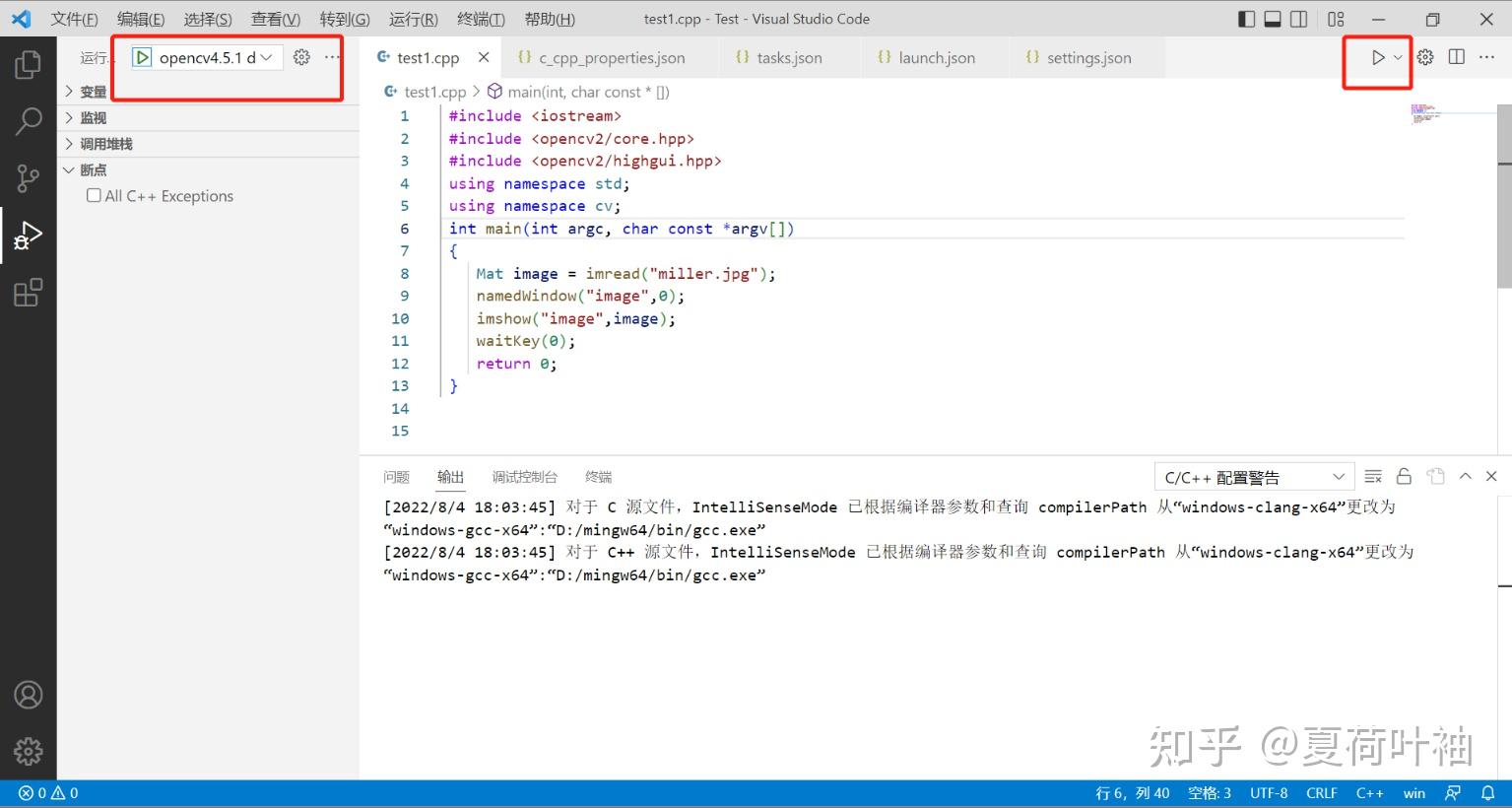
Task: Maximize the panel with the chevron toggle
Action: [1466, 476]
